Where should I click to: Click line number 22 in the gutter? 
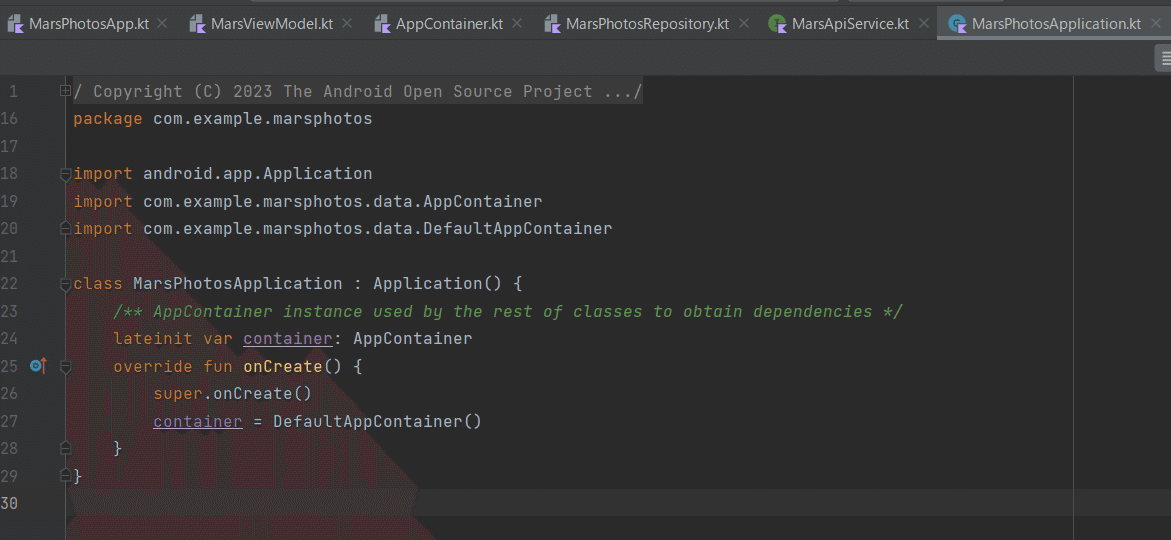[x=9, y=284]
